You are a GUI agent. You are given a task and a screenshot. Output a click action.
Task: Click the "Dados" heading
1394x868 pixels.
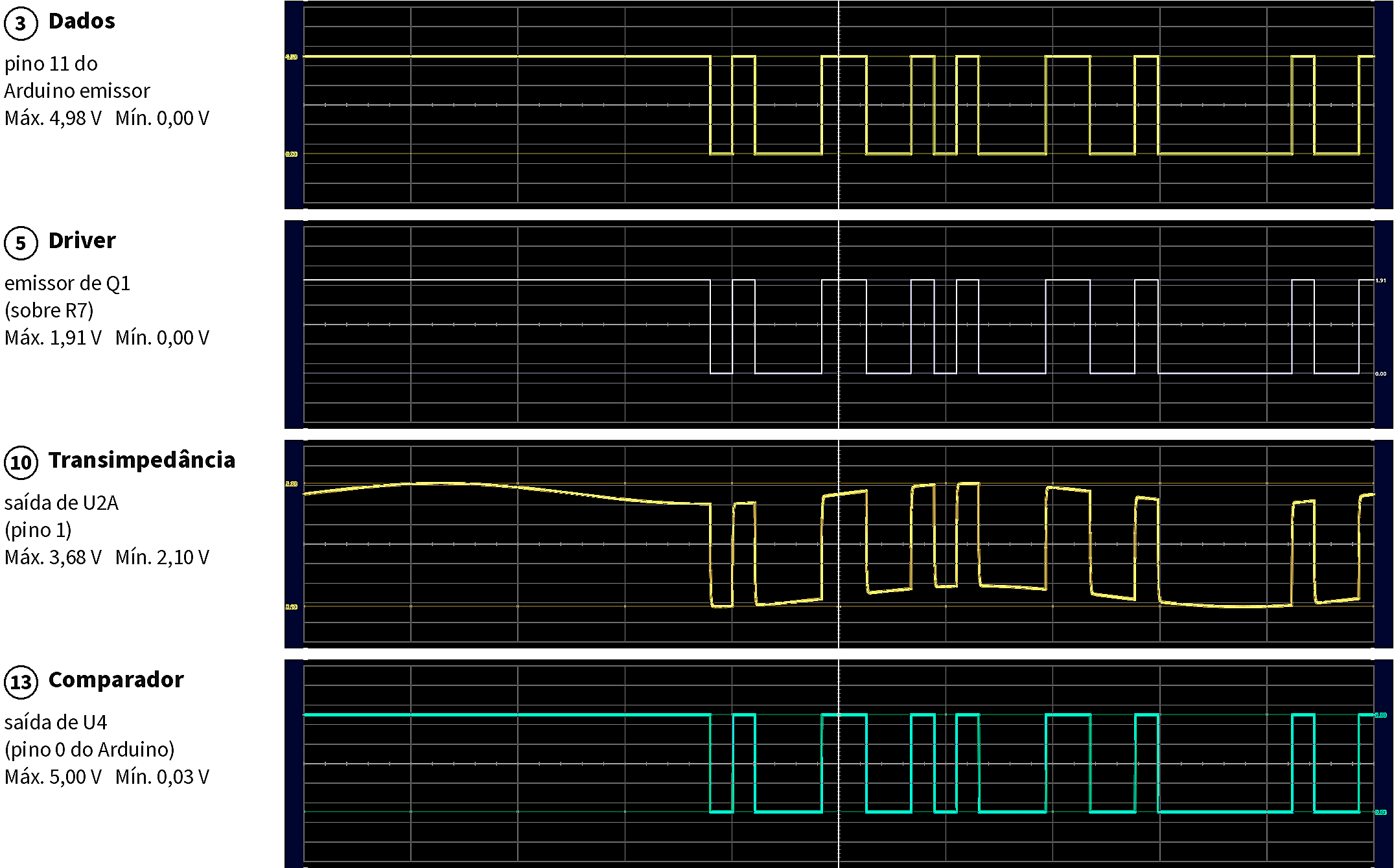point(82,21)
